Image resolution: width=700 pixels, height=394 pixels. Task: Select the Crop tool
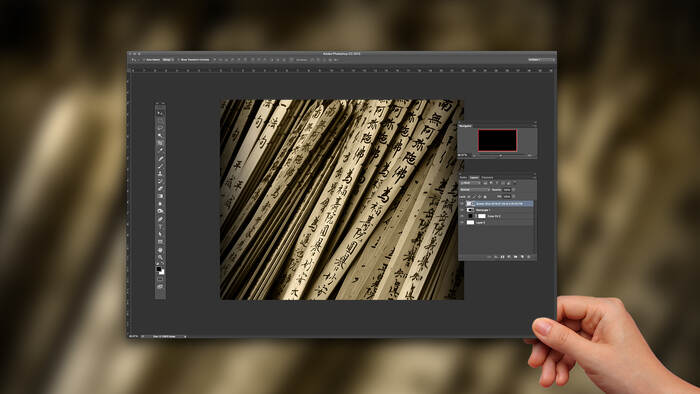pyautogui.click(x=160, y=143)
